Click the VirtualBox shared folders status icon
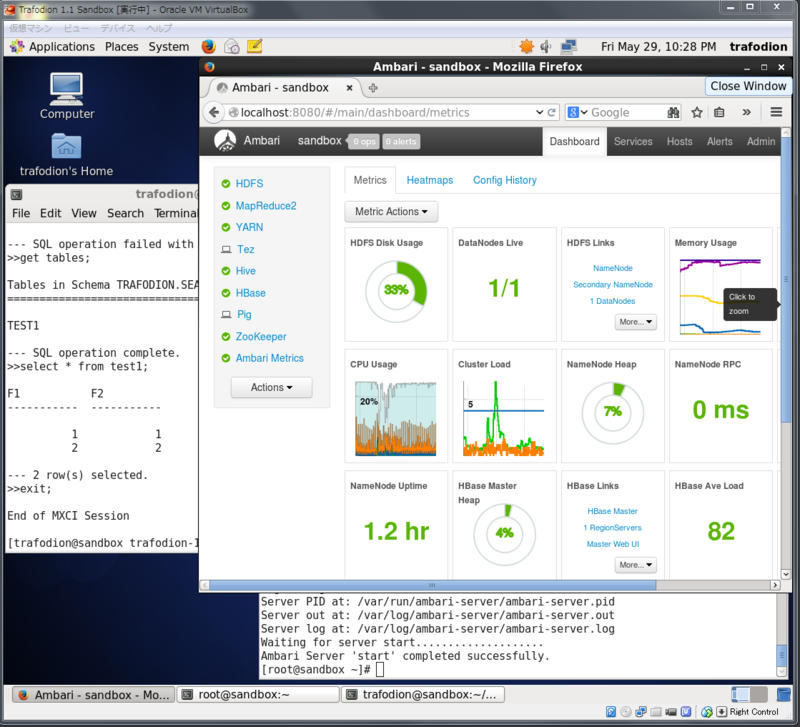800x727 pixels. 656,712
